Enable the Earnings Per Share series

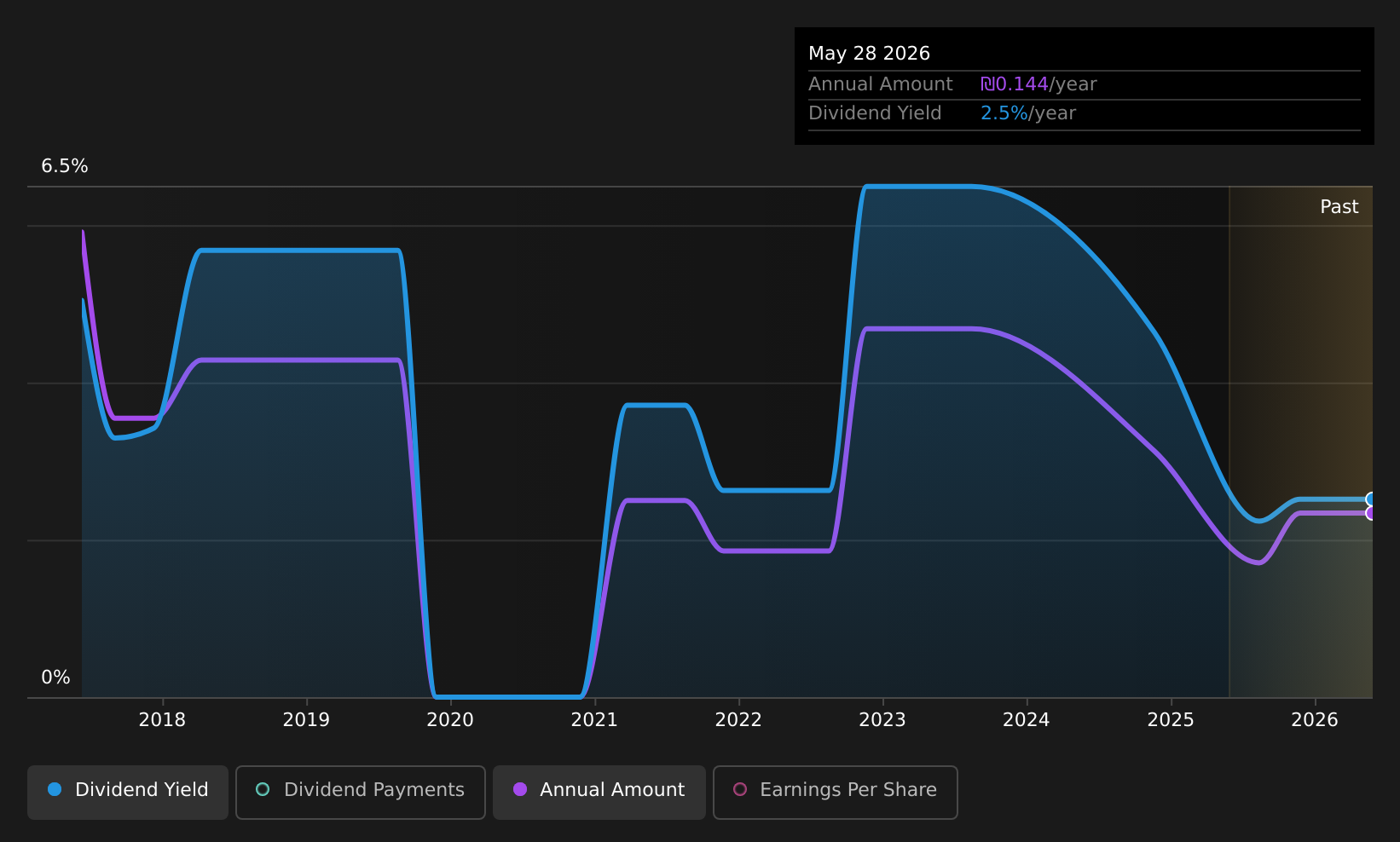836,793
